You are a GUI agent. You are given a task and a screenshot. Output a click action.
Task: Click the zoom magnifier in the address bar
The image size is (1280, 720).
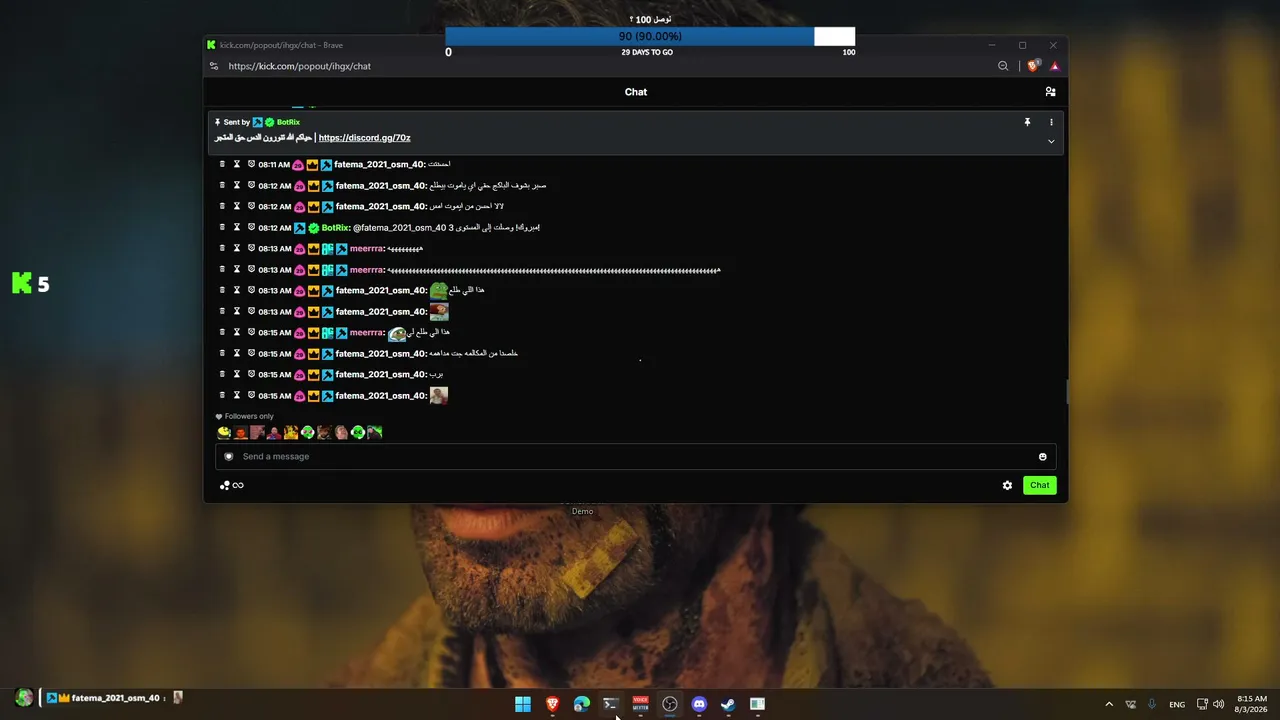point(1003,66)
